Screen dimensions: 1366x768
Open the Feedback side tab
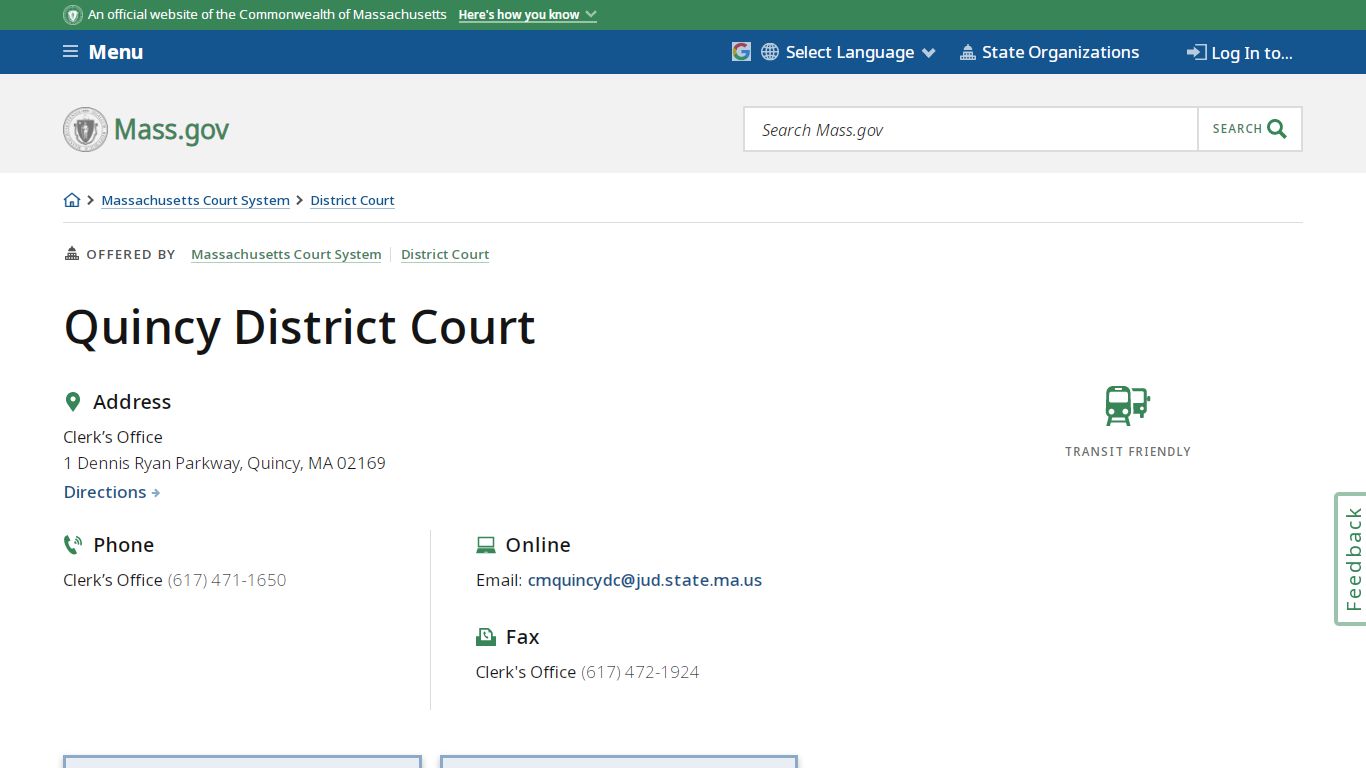coord(1351,559)
